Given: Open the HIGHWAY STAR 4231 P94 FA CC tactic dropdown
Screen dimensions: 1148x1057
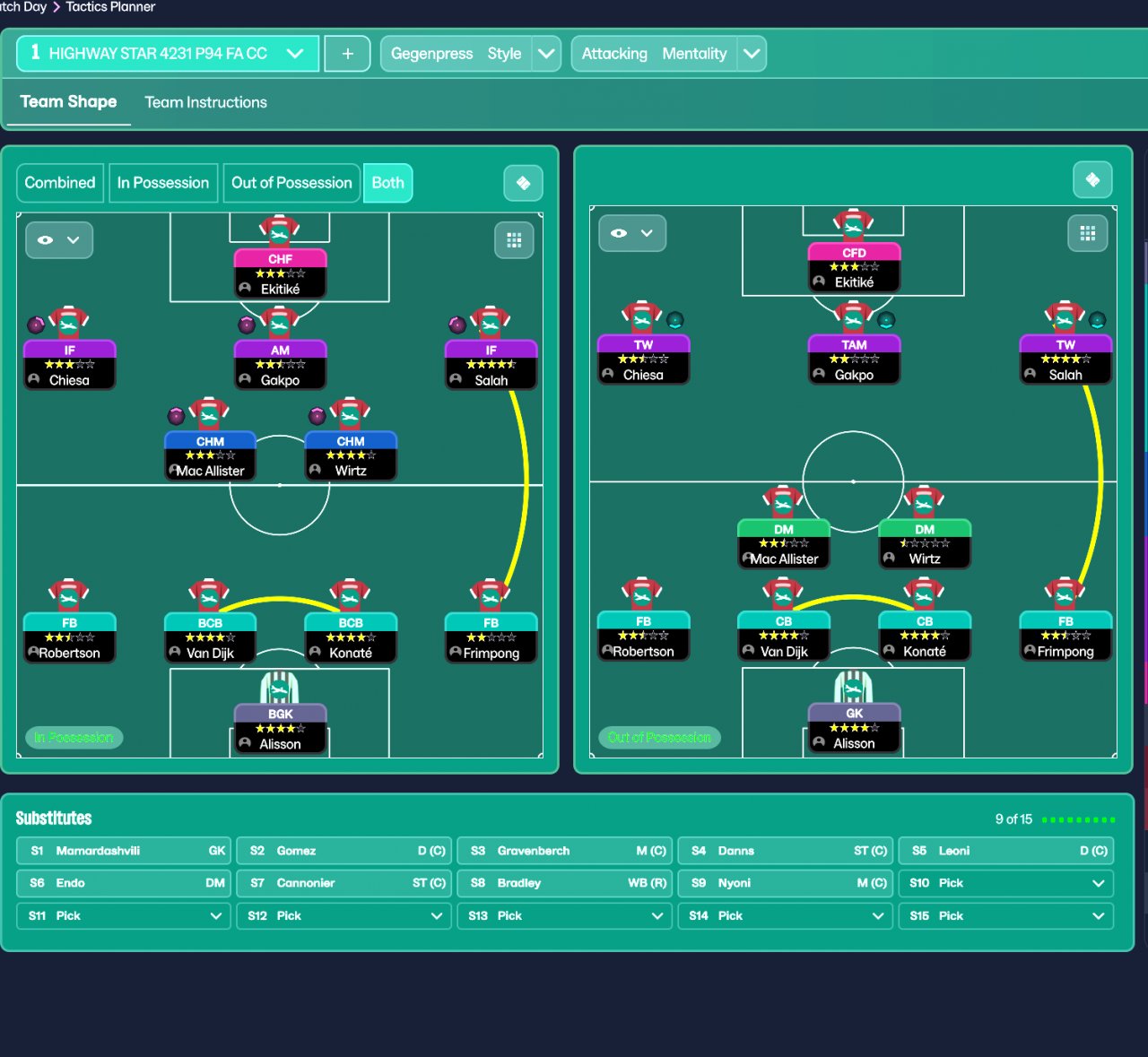Looking at the screenshot, I should click(168, 54).
